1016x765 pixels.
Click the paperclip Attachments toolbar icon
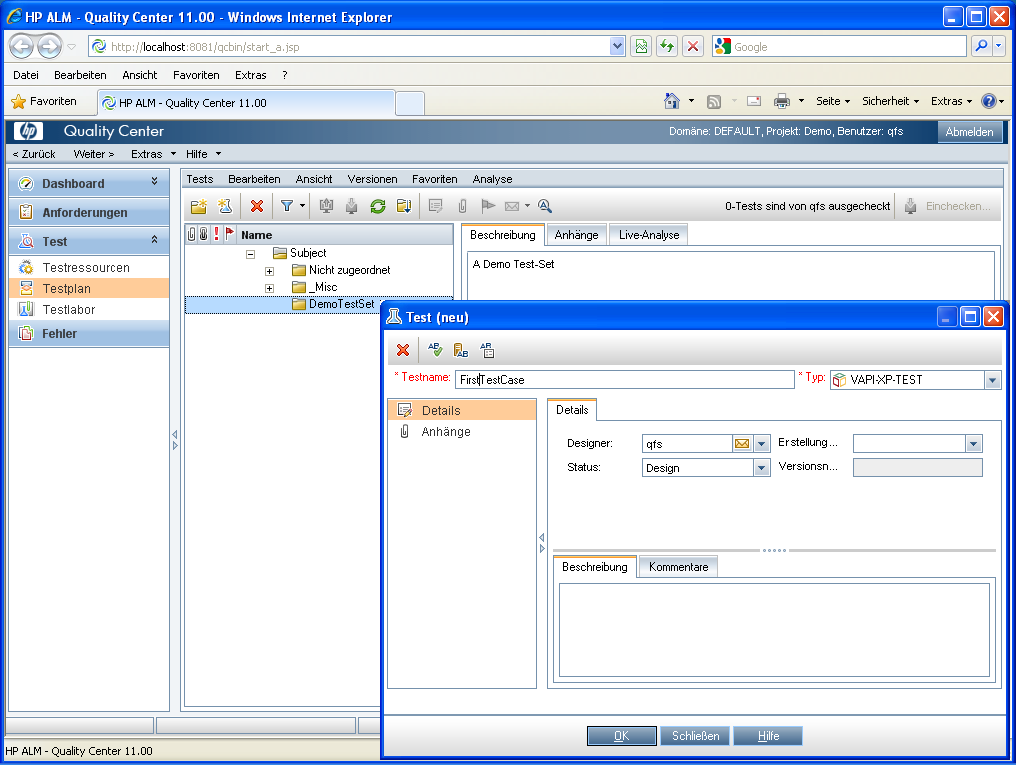coord(462,206)
